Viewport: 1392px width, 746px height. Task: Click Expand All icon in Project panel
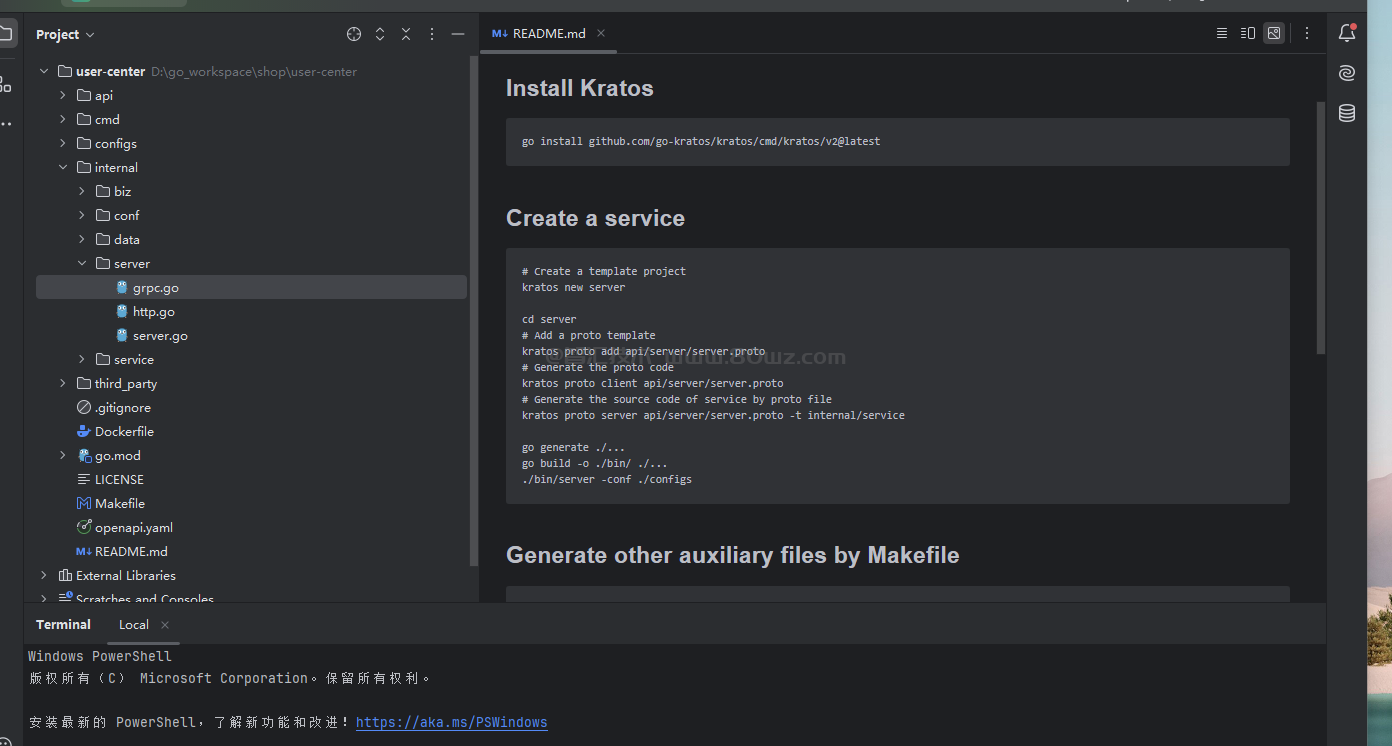tap(380, 34)
